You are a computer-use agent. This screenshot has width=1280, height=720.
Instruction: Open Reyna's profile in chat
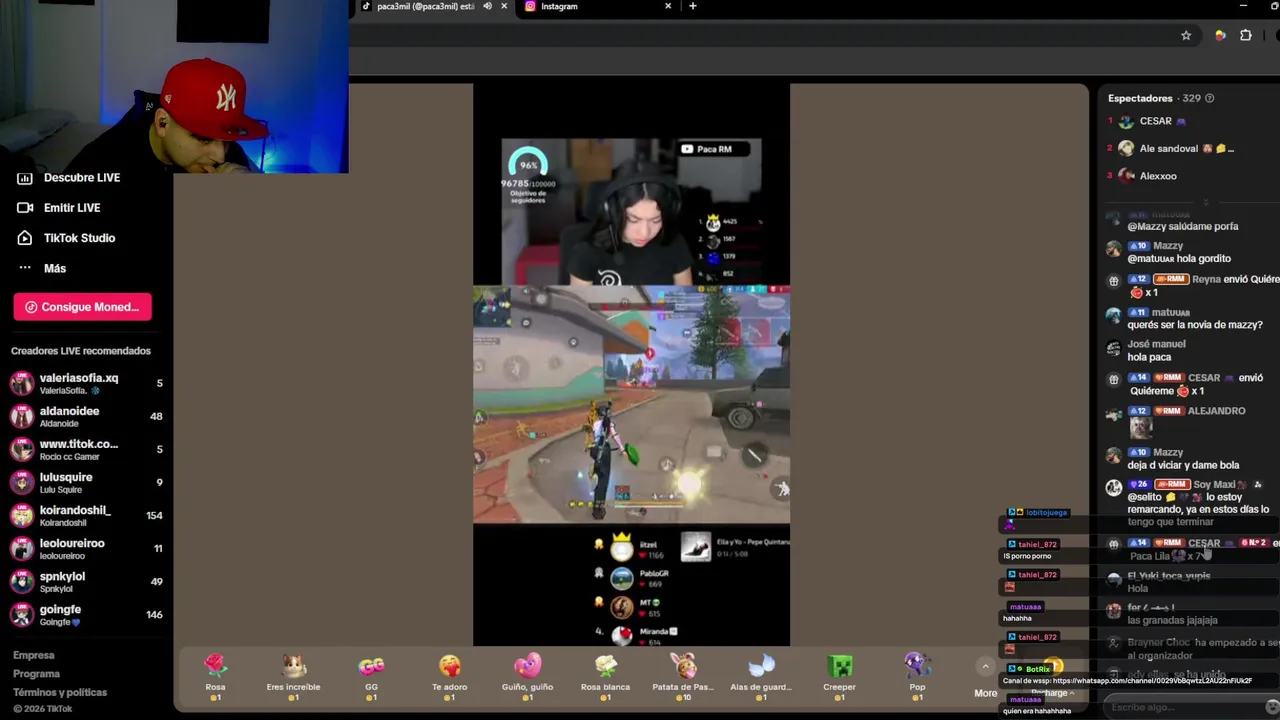pos(1206,280)
